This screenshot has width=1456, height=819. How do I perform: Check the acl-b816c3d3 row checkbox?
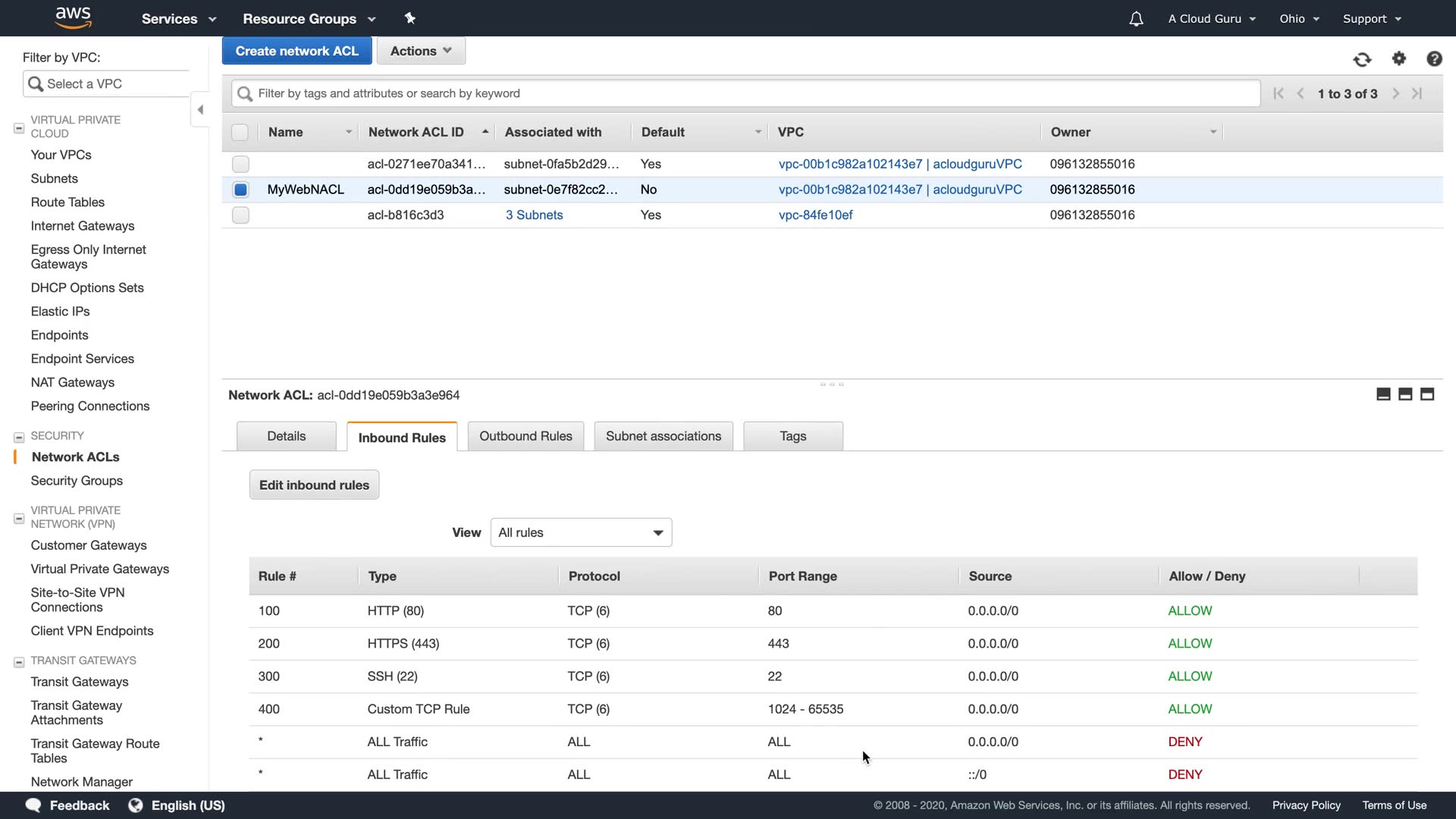(x=240, y=215)
